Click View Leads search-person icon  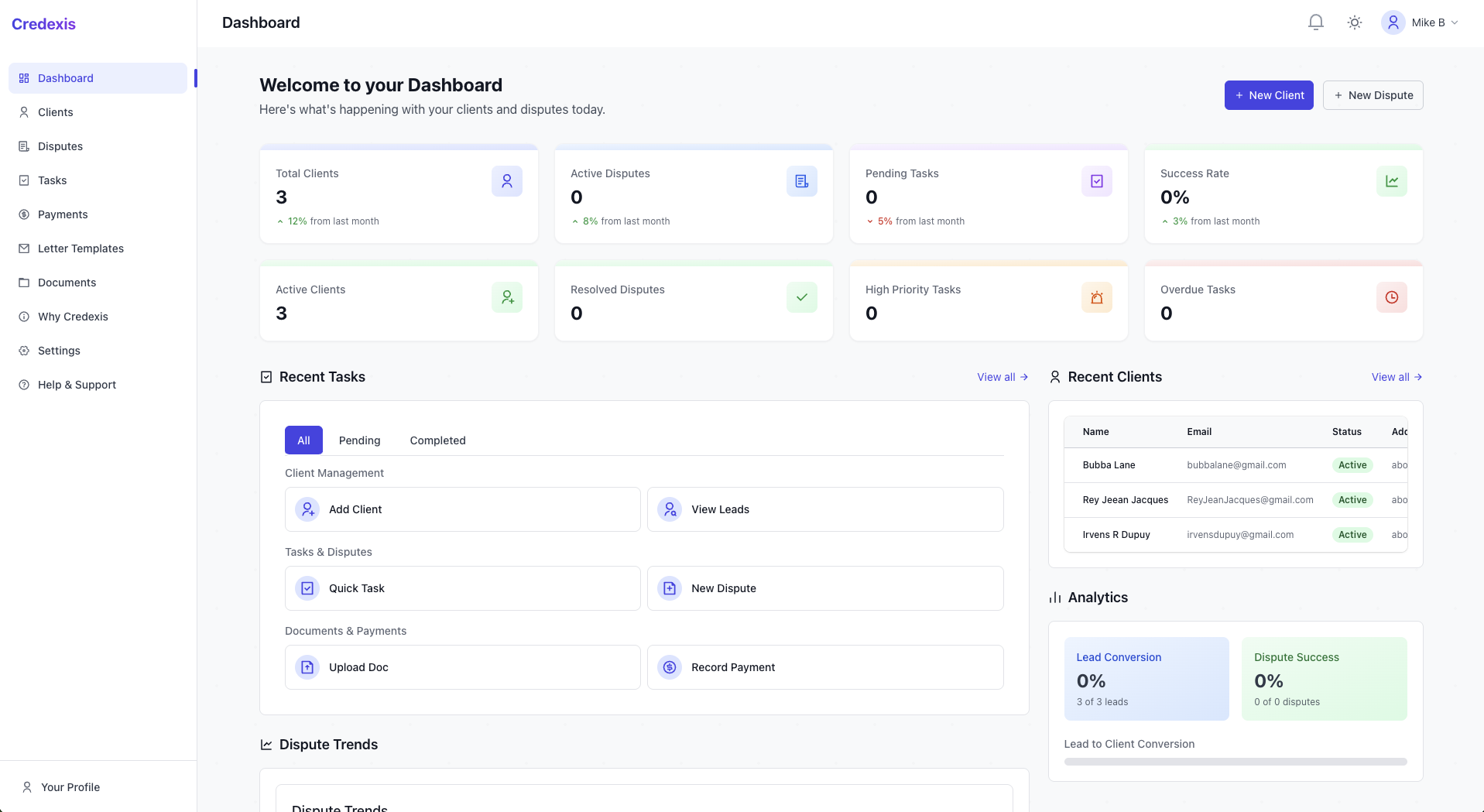point(670,509)
